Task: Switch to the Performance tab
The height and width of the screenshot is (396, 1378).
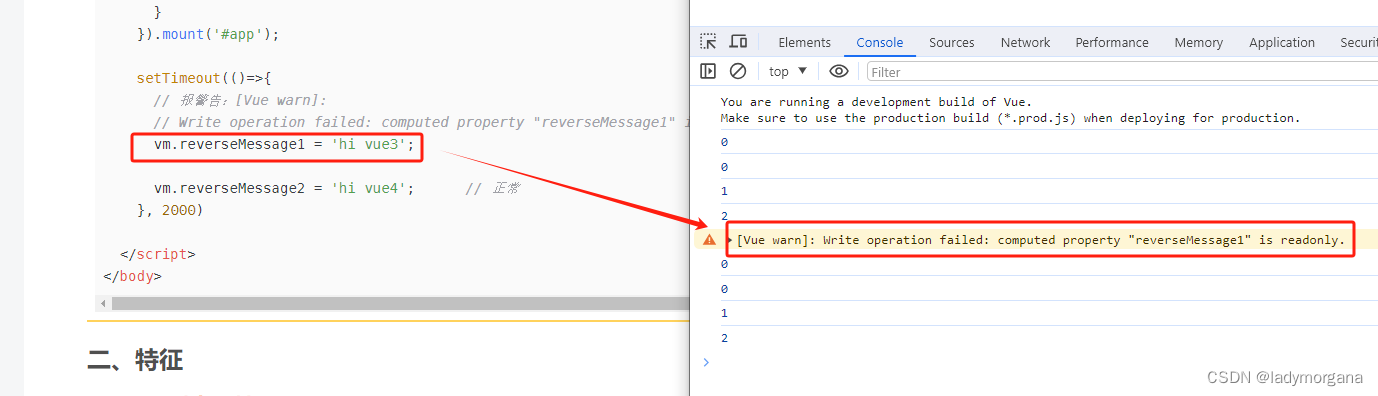Action: (x=1112, y=42)
